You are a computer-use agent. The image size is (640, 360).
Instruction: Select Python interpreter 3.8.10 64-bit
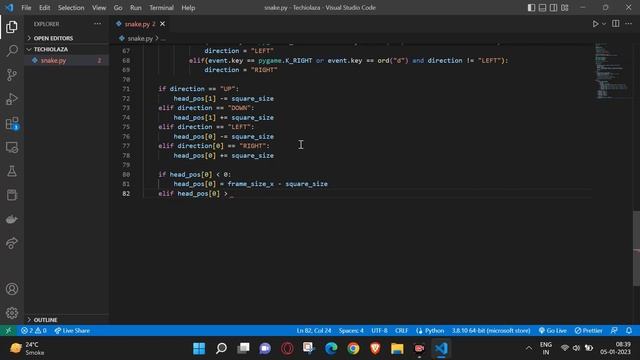(x=491, y=331)
